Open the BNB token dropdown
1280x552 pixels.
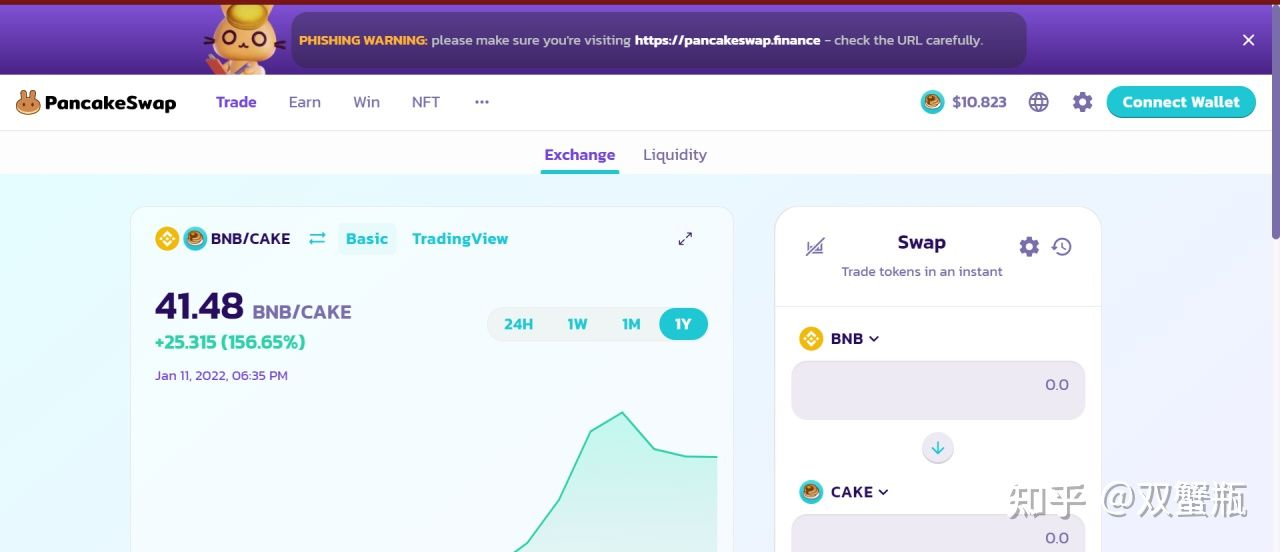[840, 339]
